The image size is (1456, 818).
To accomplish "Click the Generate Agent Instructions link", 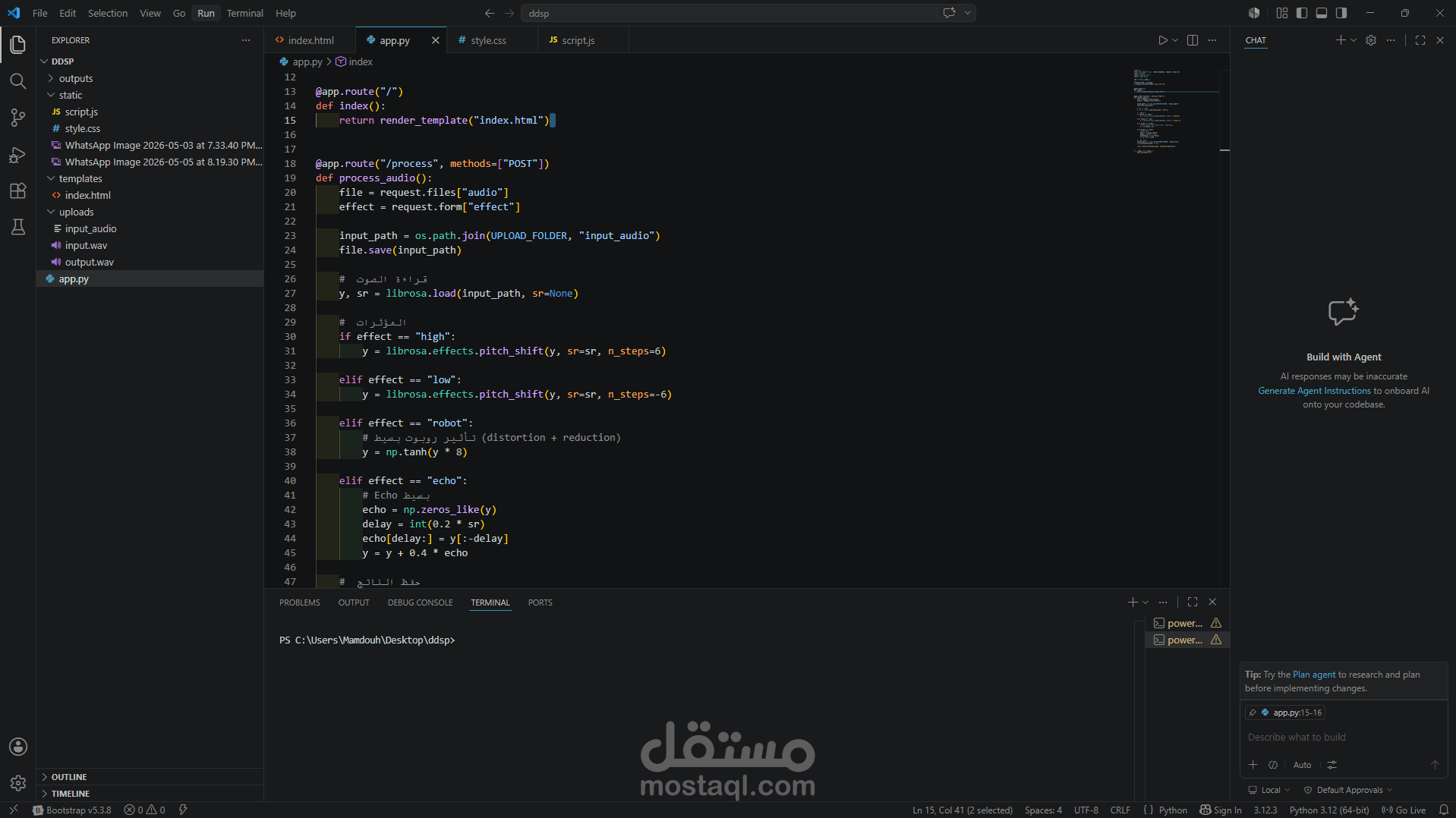I will click(x=1314, y=391).
